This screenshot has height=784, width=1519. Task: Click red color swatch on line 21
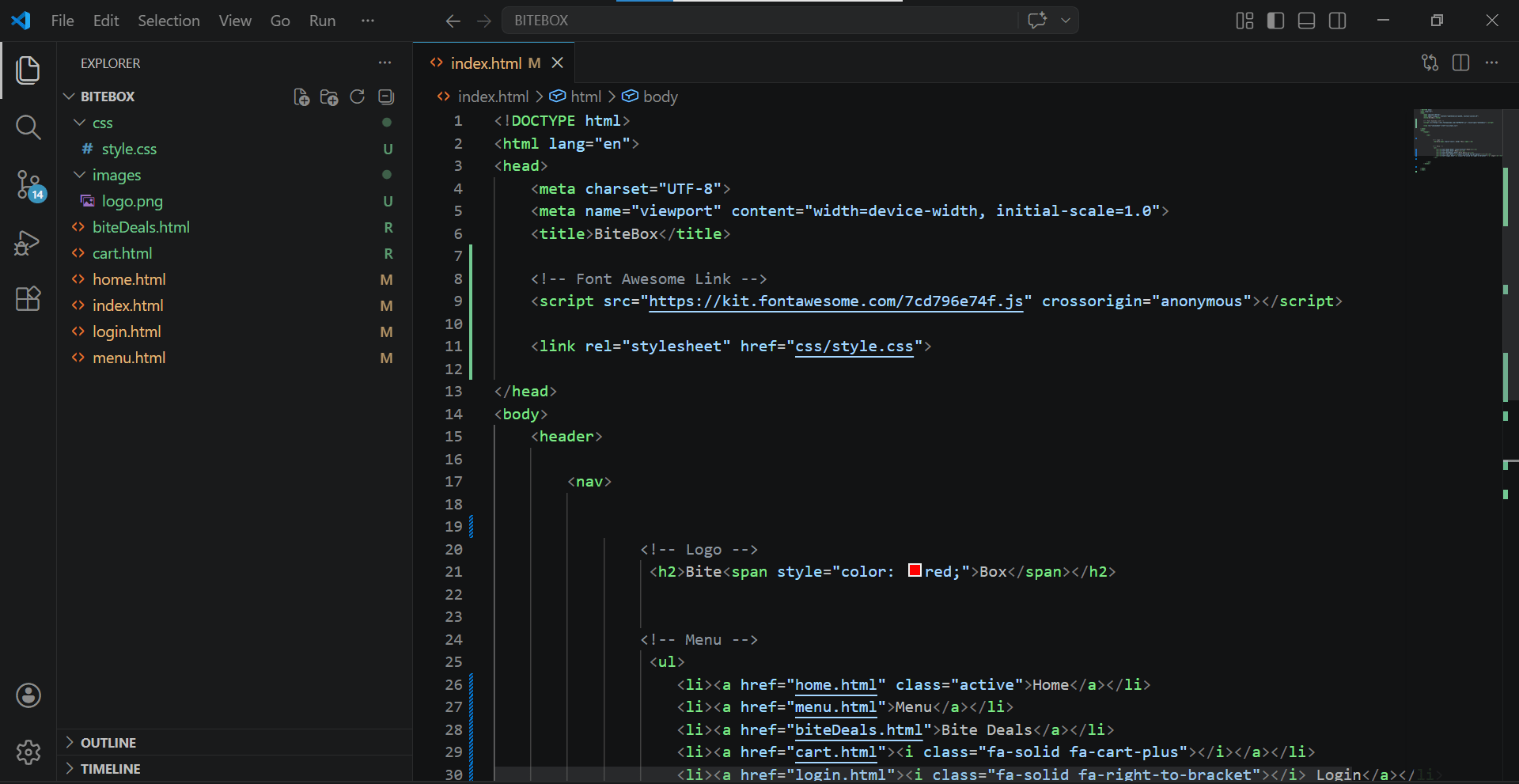click(915, 570)
